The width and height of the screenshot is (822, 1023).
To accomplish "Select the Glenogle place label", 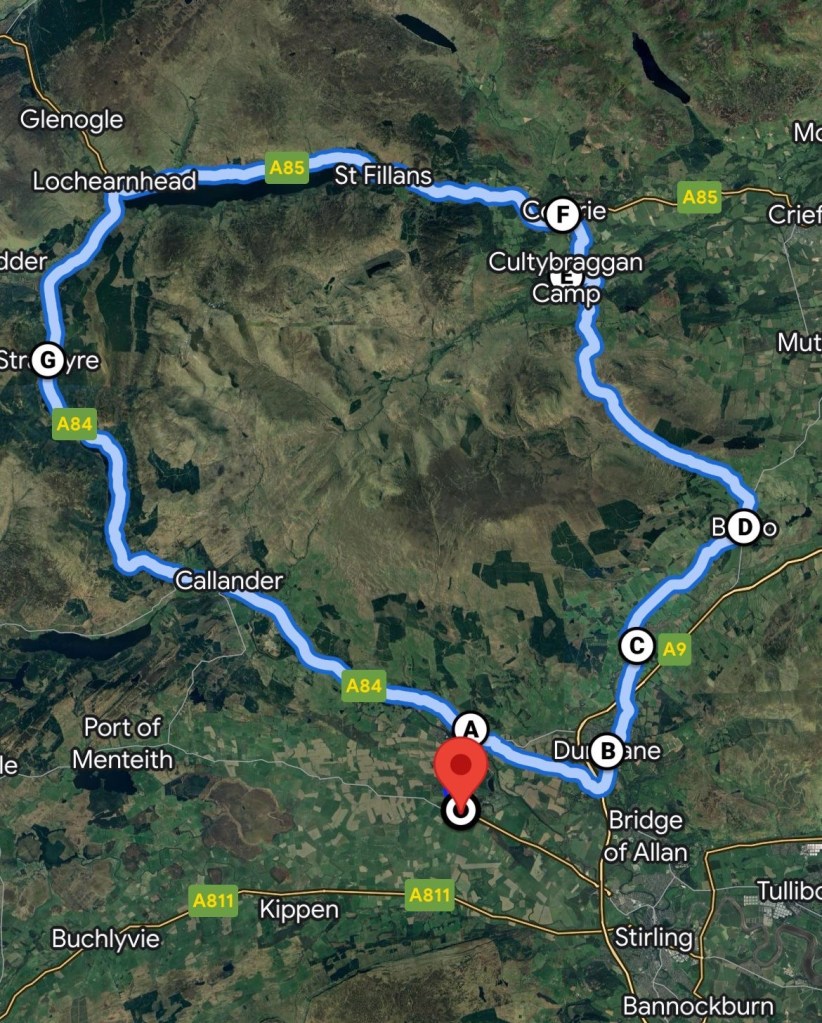I will point(72,120).
